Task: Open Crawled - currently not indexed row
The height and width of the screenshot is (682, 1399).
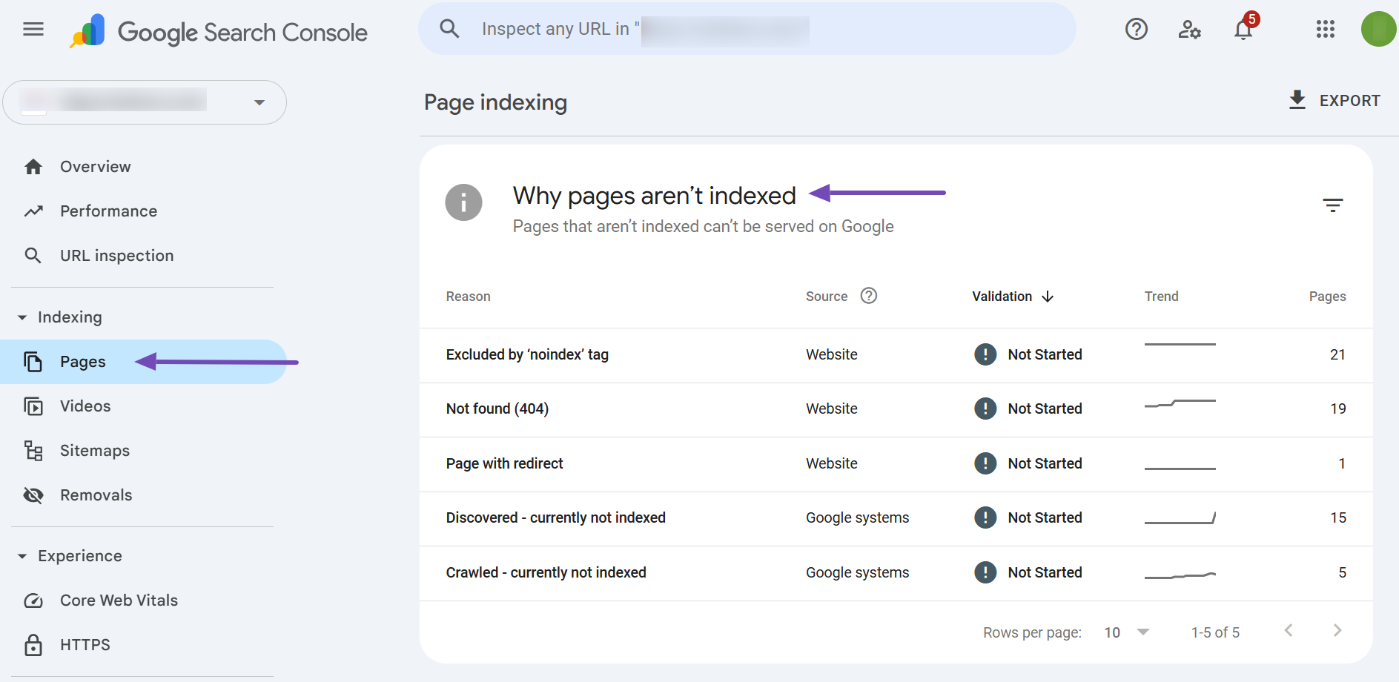Action: [x=896, y=573]
